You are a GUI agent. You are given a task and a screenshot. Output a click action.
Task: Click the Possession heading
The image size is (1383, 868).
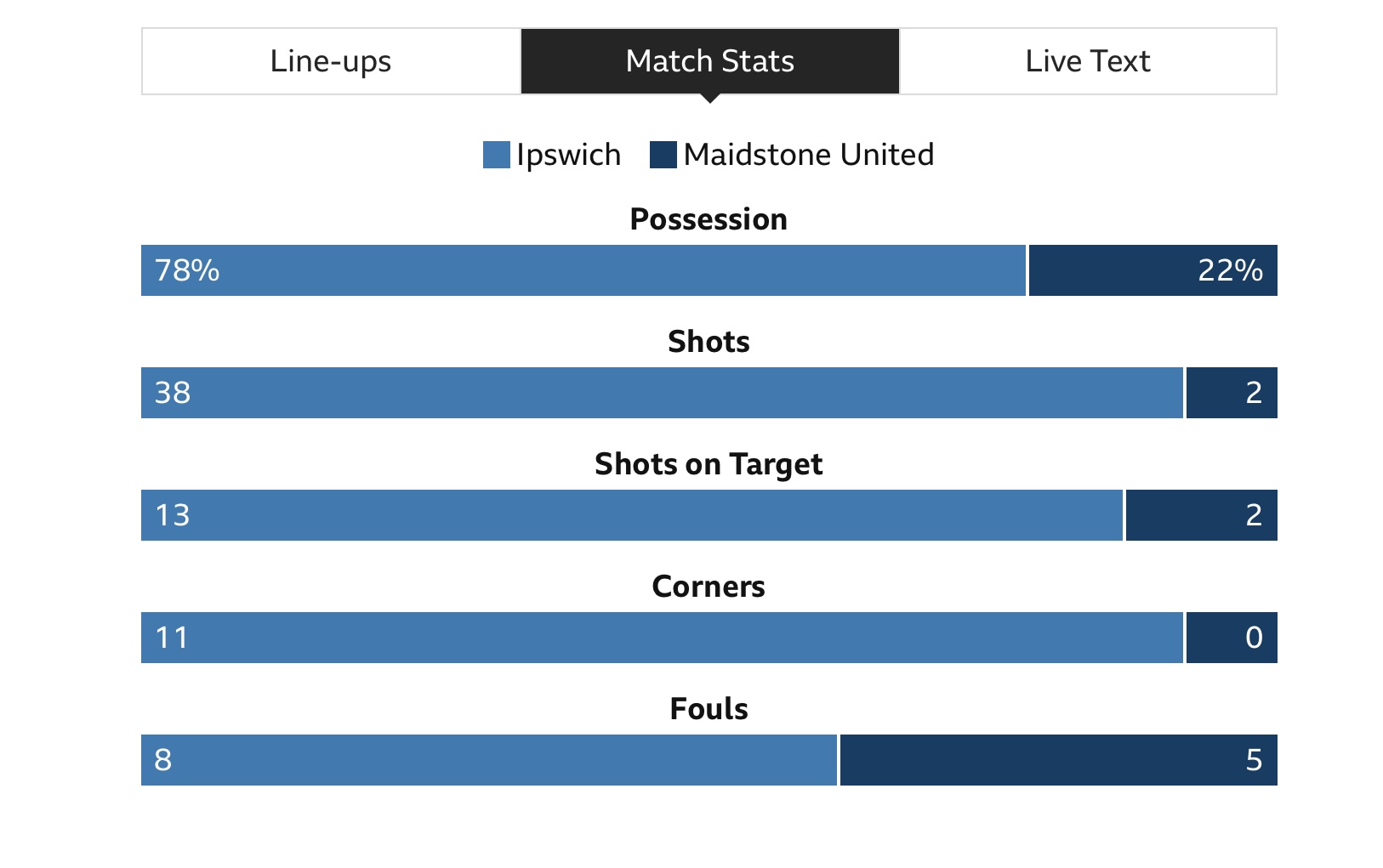click(x=709, y=219)
